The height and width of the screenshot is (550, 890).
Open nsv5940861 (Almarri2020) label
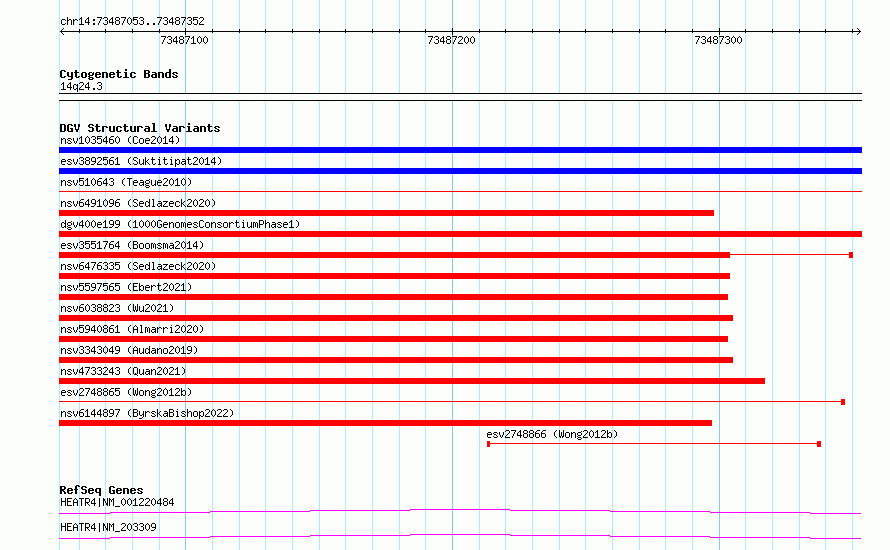132,329
